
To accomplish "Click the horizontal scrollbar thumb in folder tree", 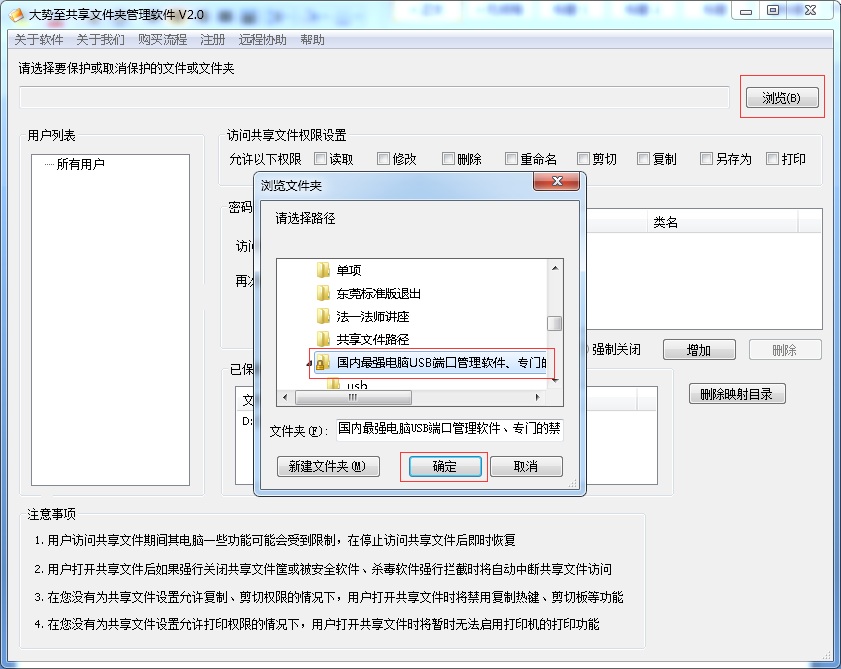I will (351, 397).
